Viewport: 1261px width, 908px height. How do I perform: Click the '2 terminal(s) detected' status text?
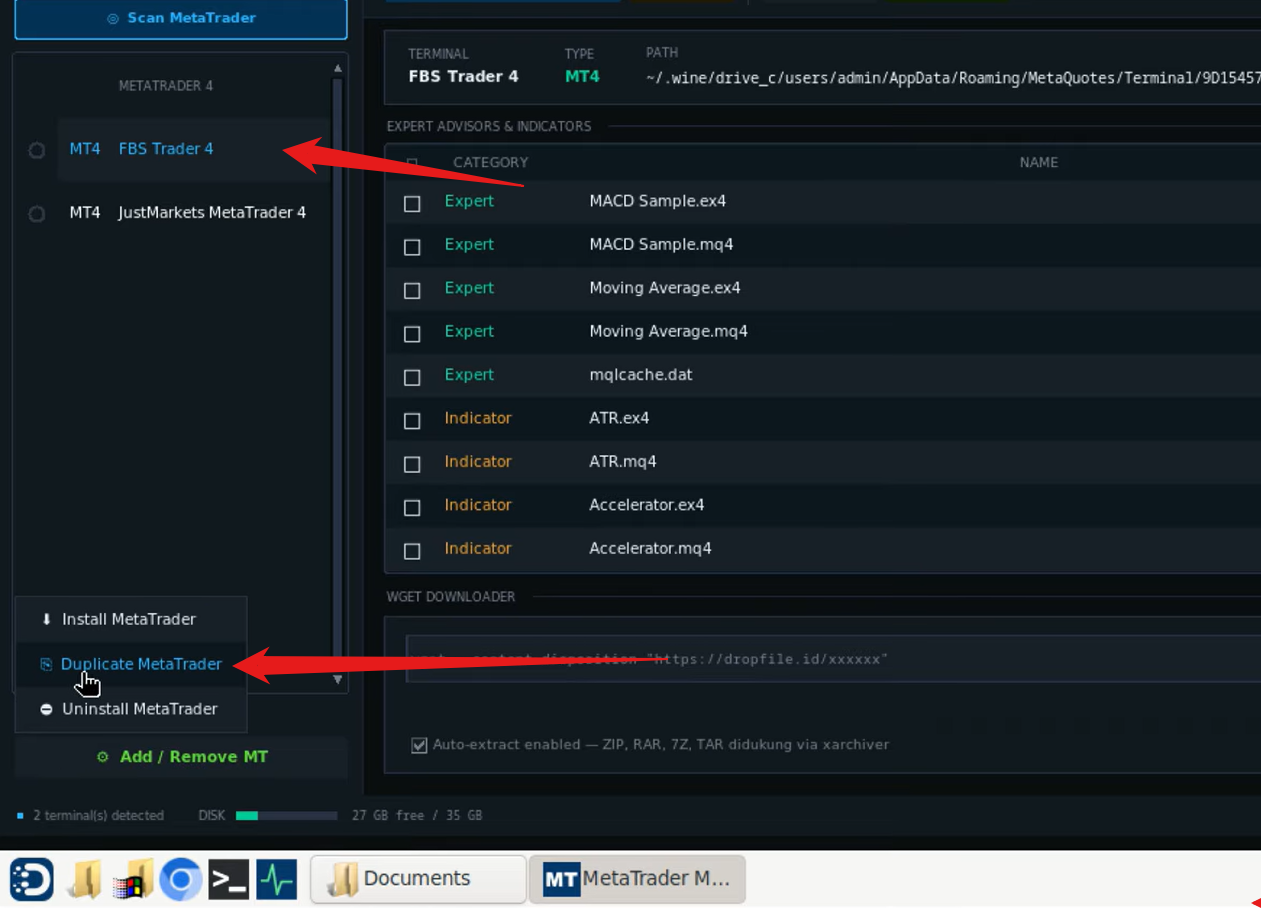(98, 816)
